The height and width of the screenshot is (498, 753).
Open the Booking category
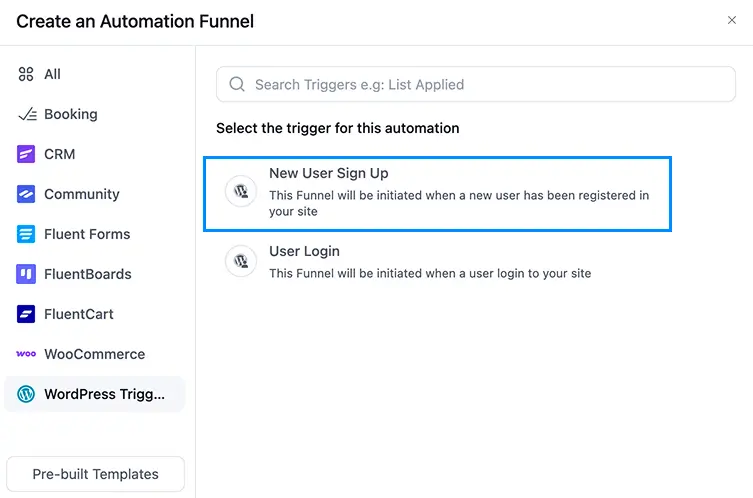(95, 114)
